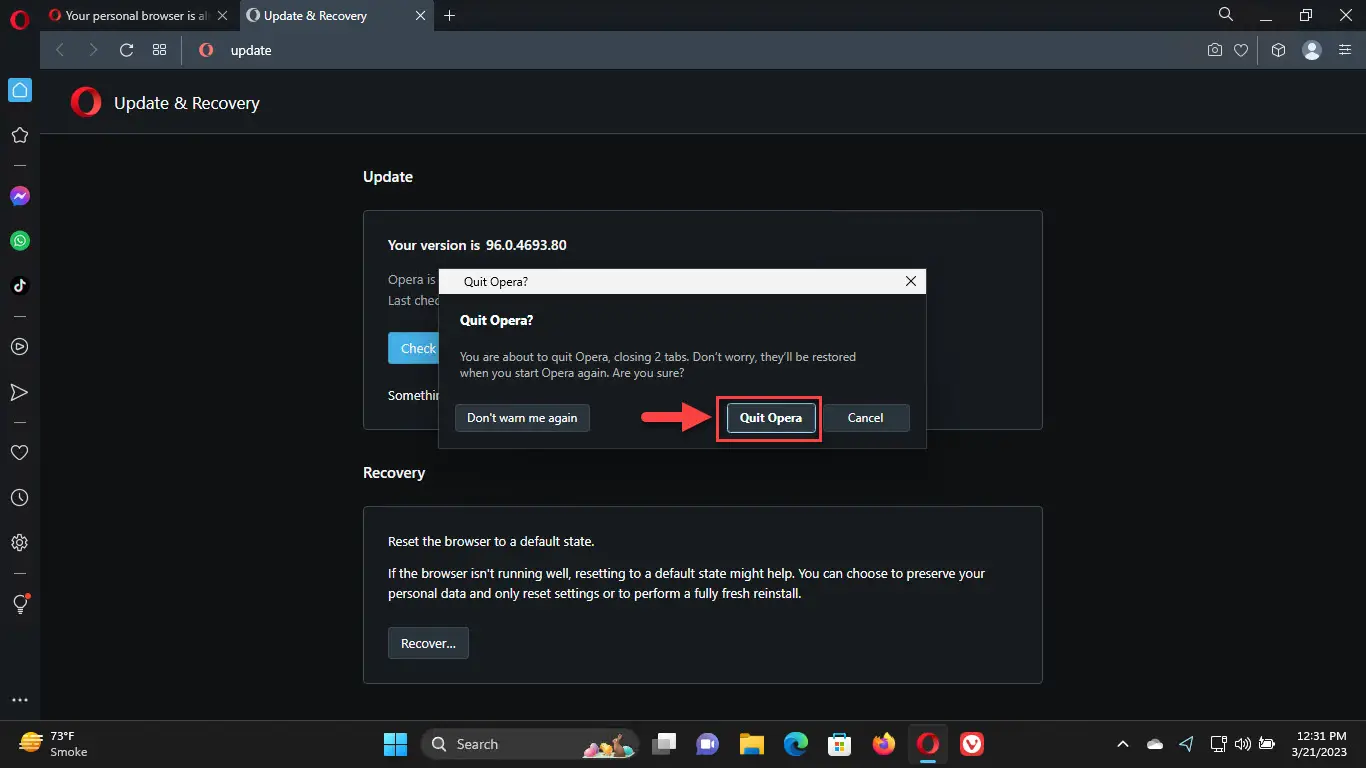Click the taskbar Search box

tap(530, 744)
